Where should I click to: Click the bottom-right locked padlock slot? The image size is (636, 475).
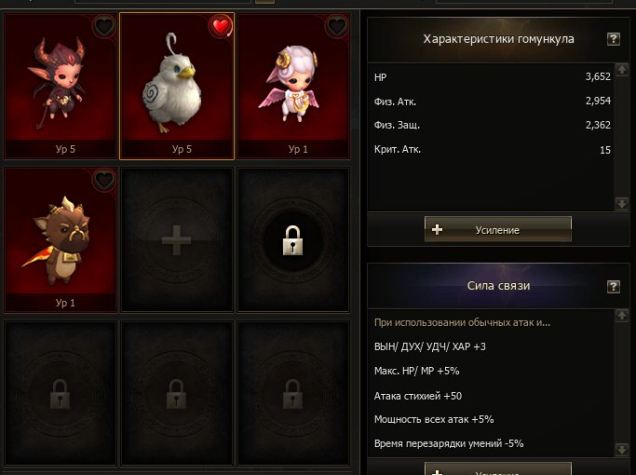click(x=293, y=393)
